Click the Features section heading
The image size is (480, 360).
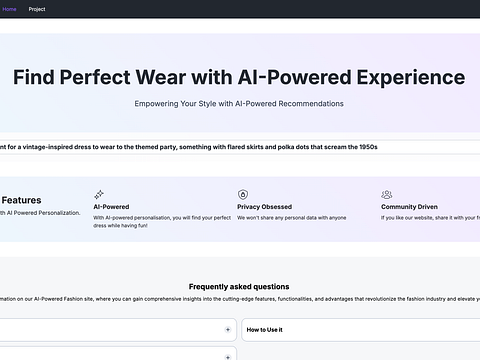tap(21, 200)
